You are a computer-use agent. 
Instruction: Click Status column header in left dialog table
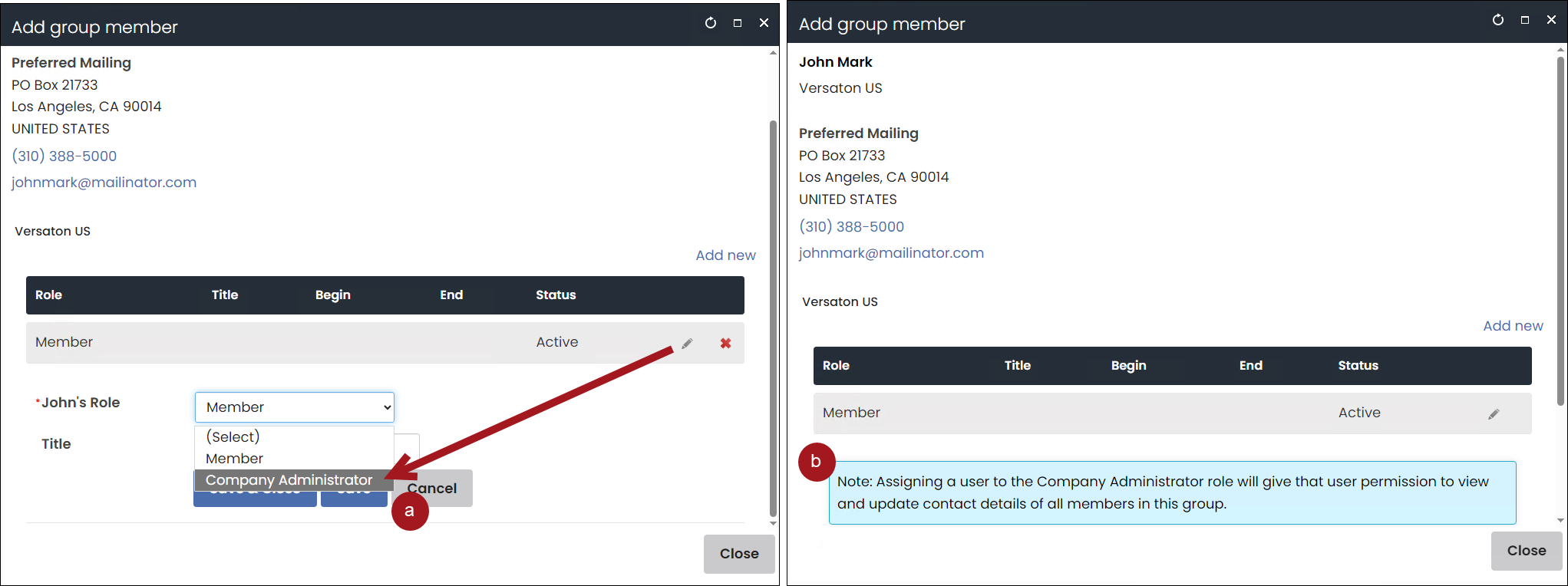click(556, 295)
